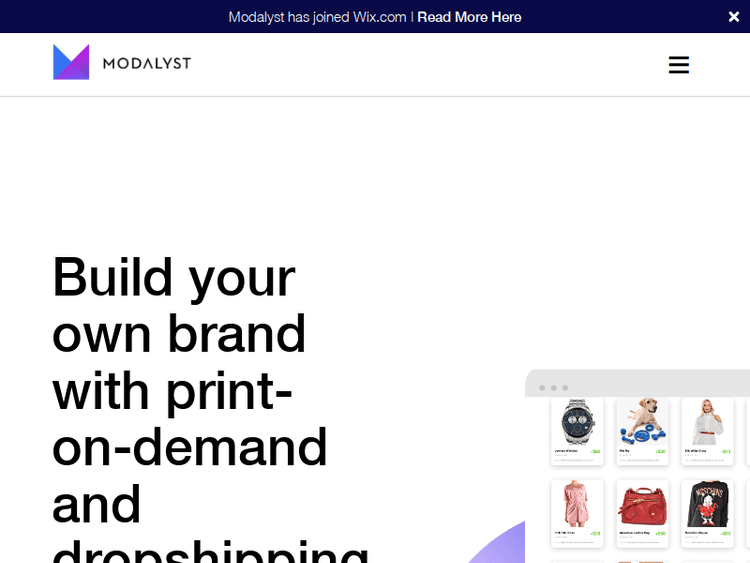The height and width of the screenshot is (563, 750).
Task: Open the 'Read More Here' link
Action: 469,17
